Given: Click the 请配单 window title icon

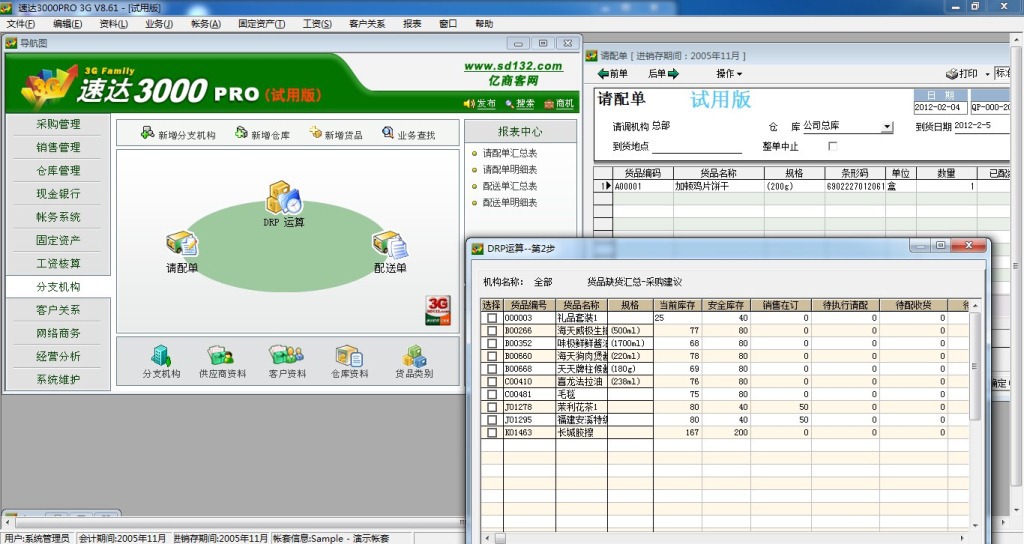Looking at the screenshot, I should [x=592, y=56].
